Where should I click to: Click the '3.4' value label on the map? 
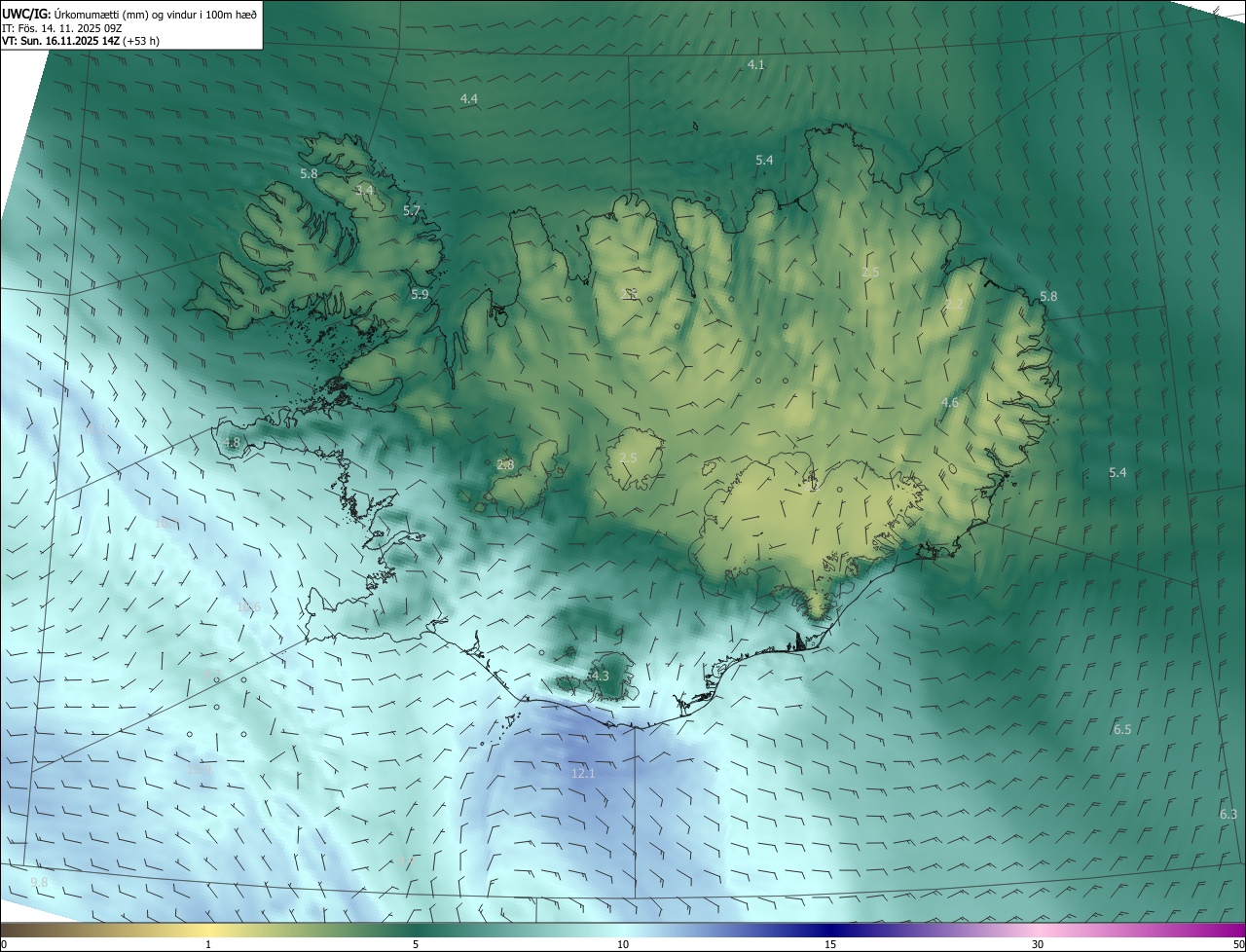pyautogui.click(x=365, y=190)
